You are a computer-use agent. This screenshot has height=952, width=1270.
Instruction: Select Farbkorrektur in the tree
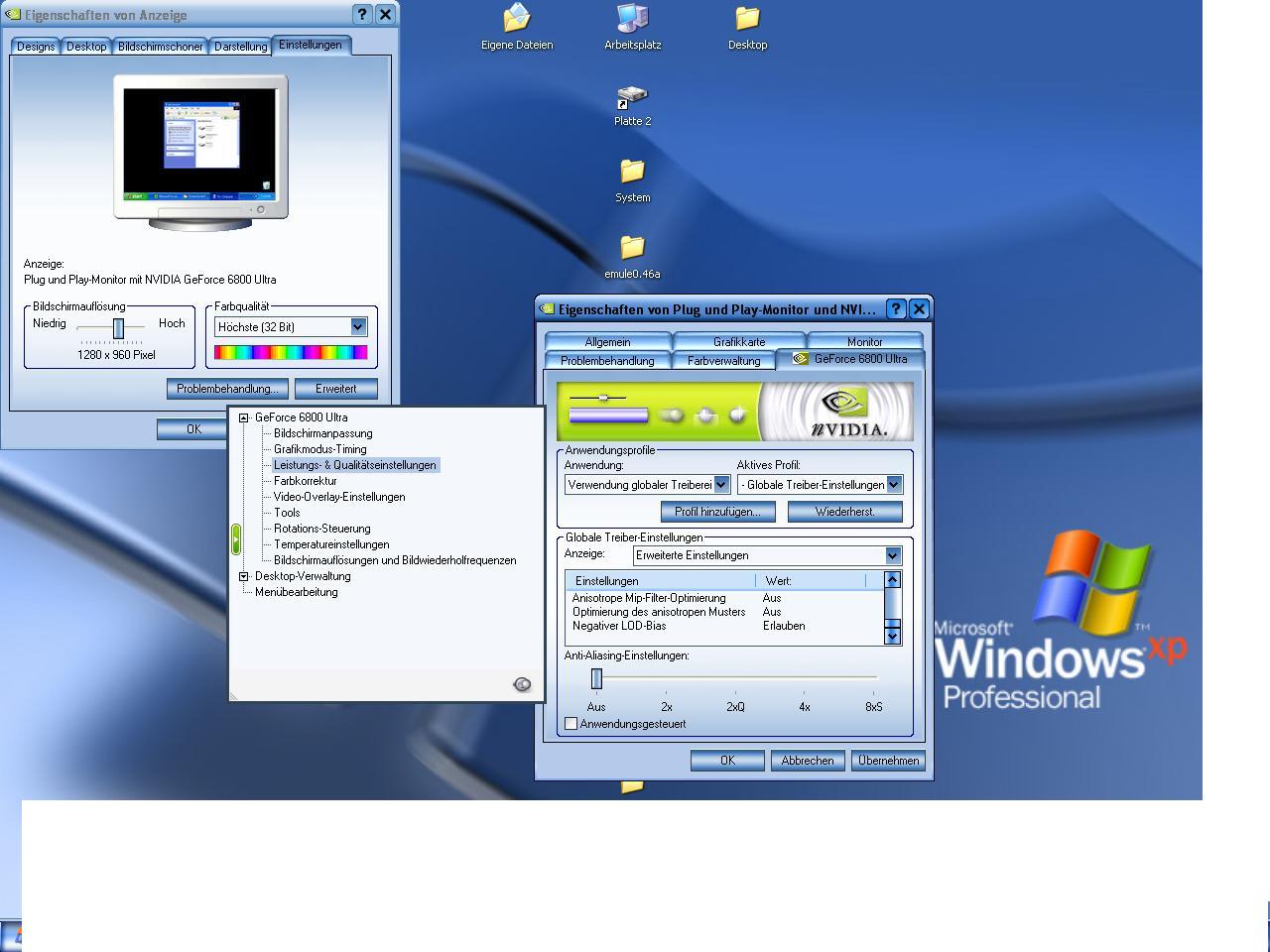click(x=306, y=481)
